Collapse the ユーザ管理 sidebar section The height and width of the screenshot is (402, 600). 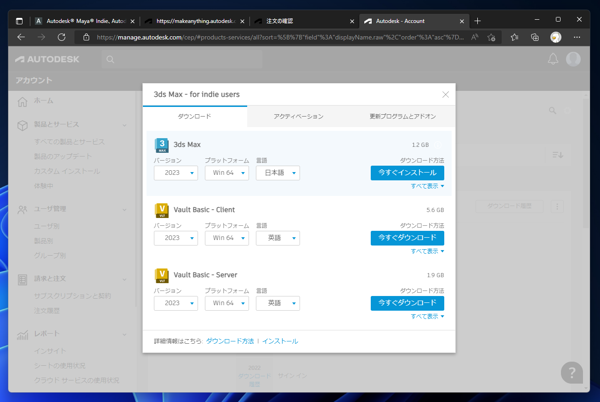124,210
